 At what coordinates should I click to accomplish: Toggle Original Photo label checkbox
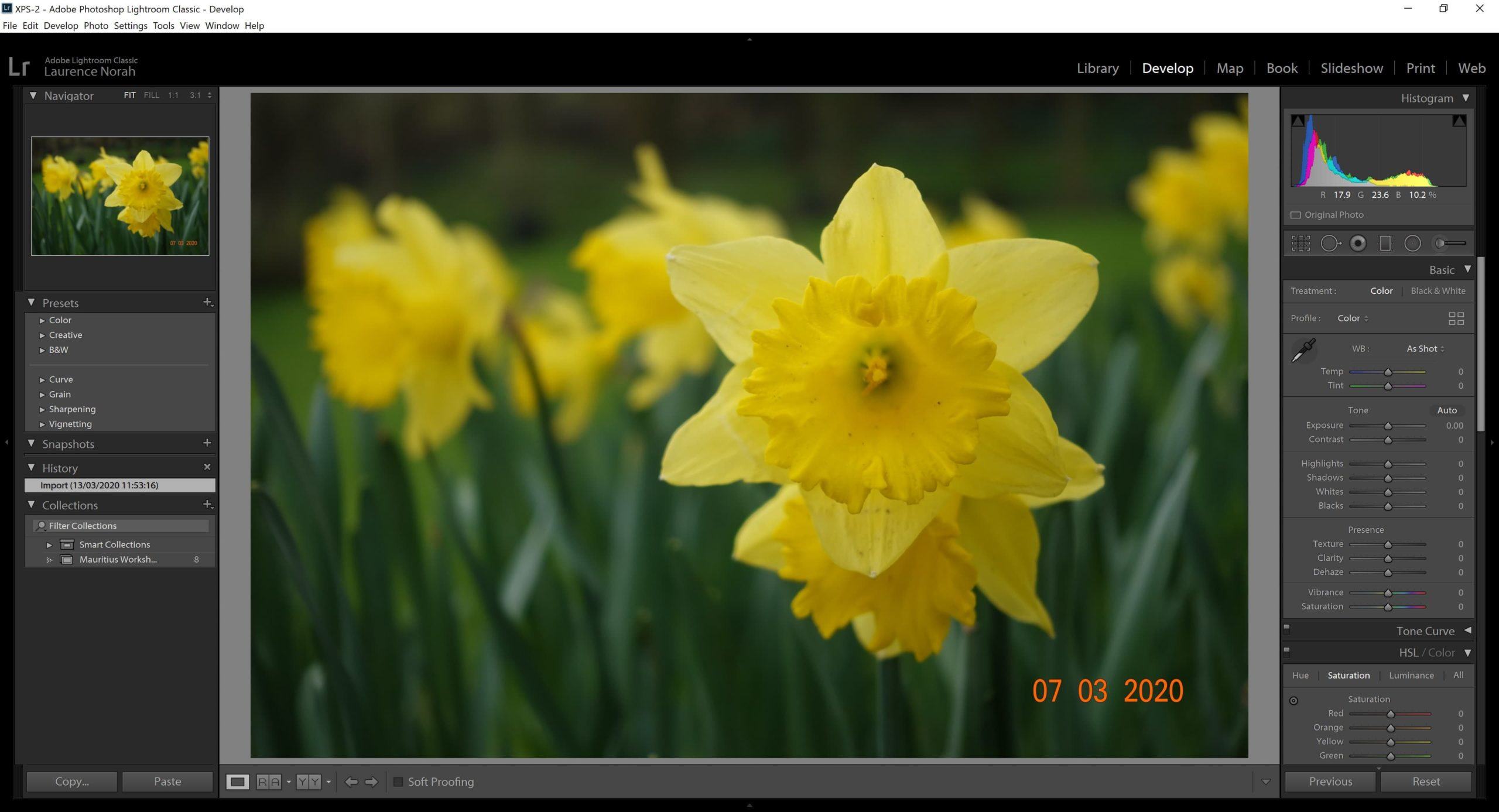click(x=1296, y=214)
